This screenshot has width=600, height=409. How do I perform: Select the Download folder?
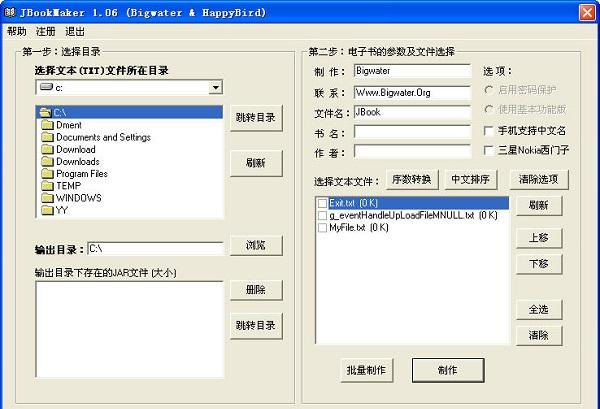[68, 150]
